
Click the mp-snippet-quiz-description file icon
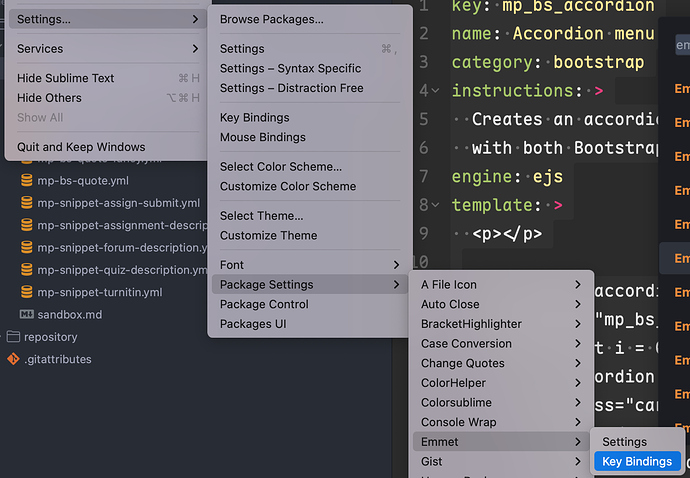27,270
